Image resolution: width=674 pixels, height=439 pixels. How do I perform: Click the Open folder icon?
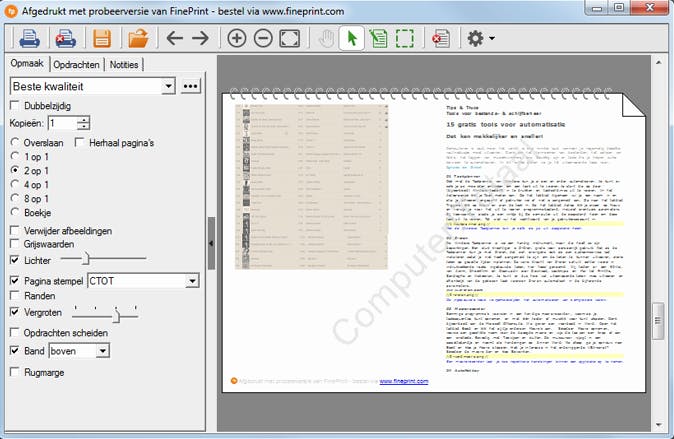tap(138, 39)
